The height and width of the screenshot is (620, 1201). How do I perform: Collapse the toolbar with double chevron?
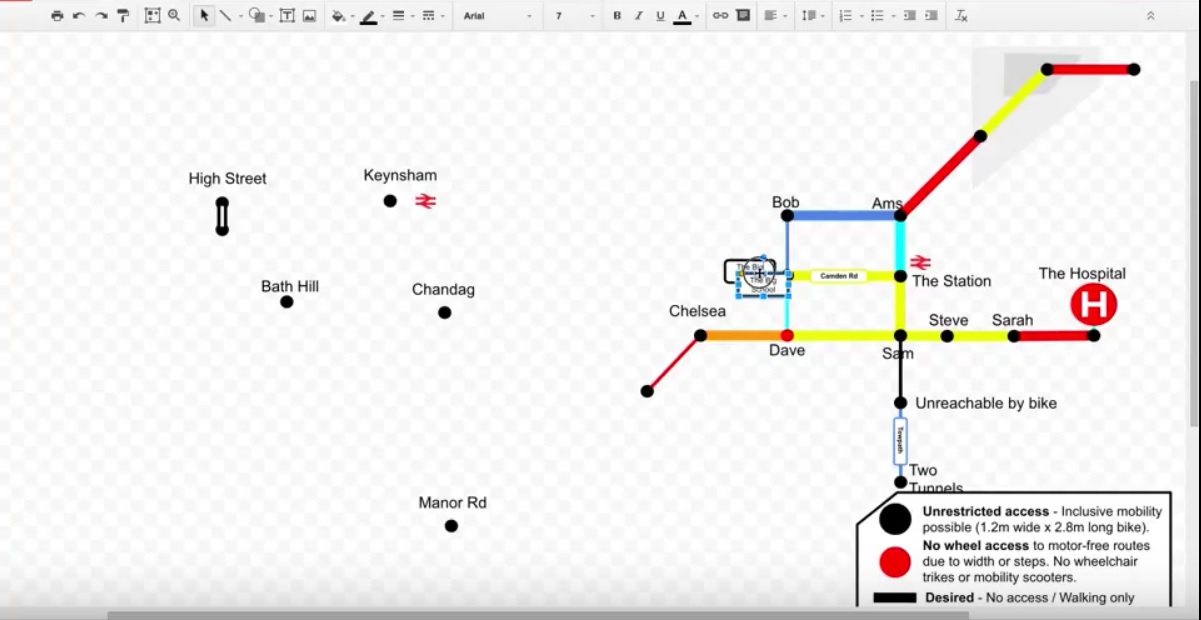tap(1150, 16)
